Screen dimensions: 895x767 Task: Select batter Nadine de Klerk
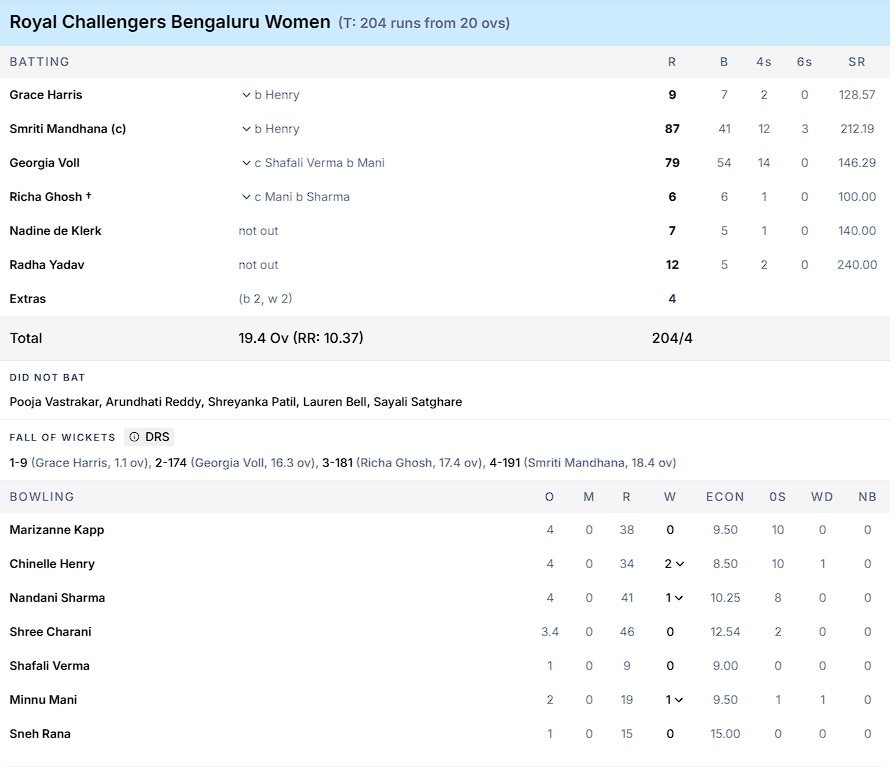[x=53, y=231]
